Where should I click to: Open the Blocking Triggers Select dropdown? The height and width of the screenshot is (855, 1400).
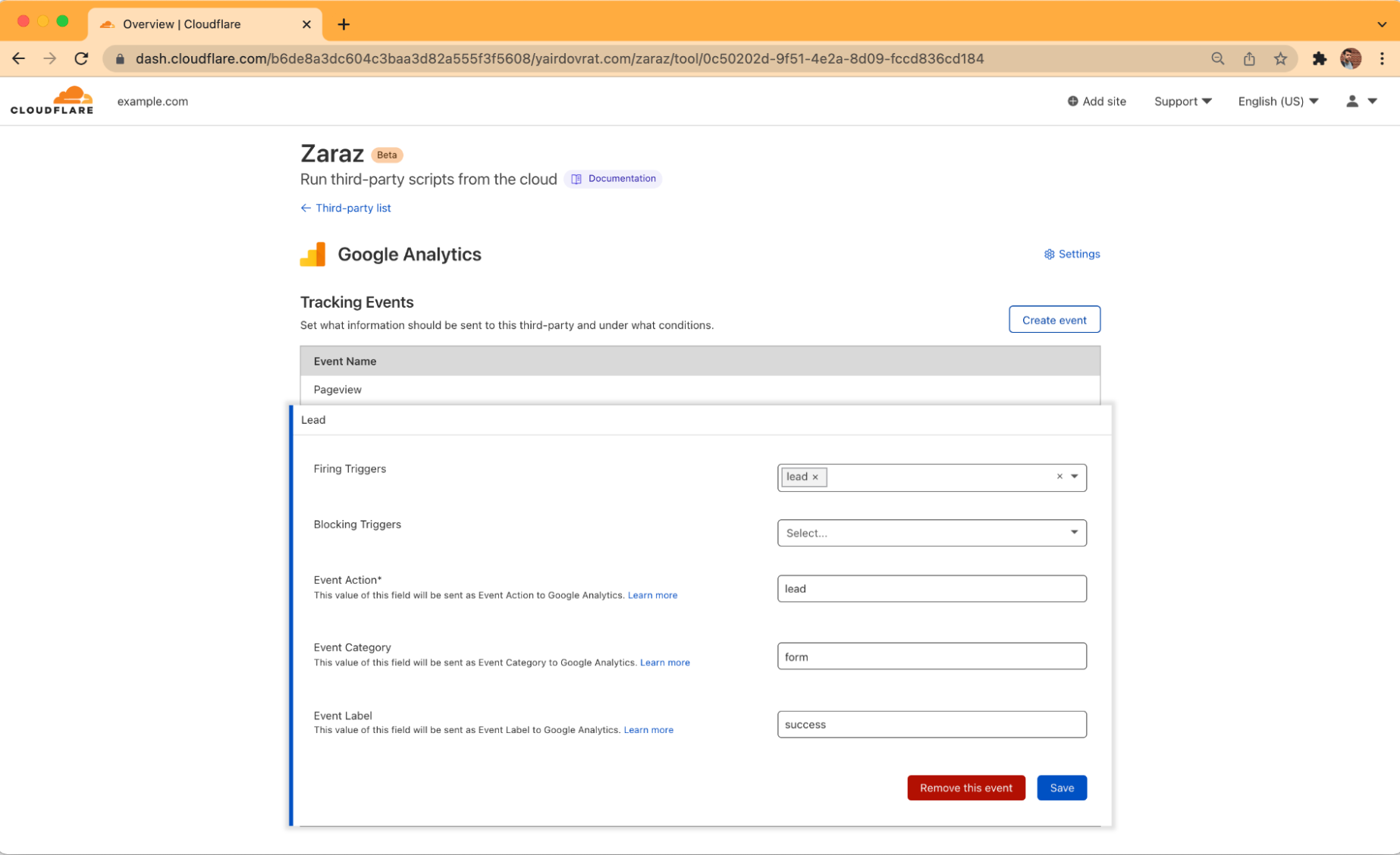click(931, 533)
